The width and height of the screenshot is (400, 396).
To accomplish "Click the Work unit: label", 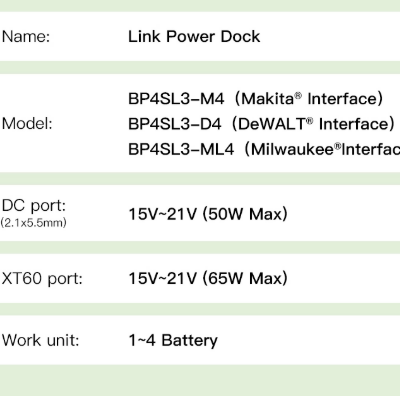I will (40, 340).
